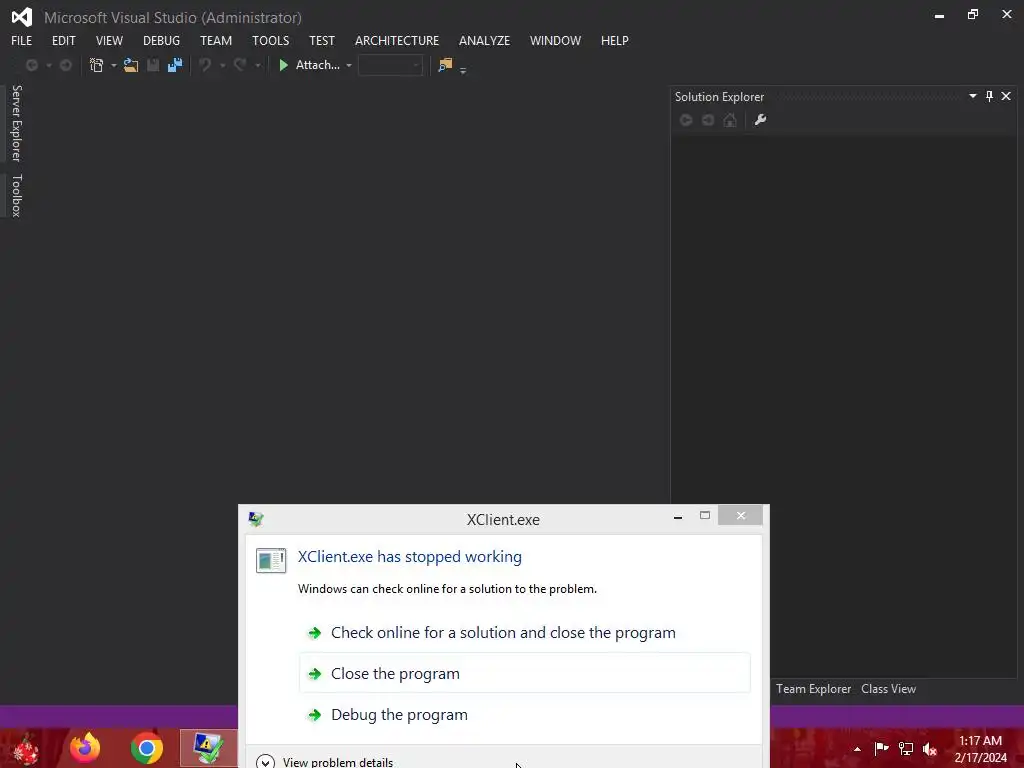Open the TOOLS menu
Viewport: 1024px width, 768px height.
[x=270, y=40]
